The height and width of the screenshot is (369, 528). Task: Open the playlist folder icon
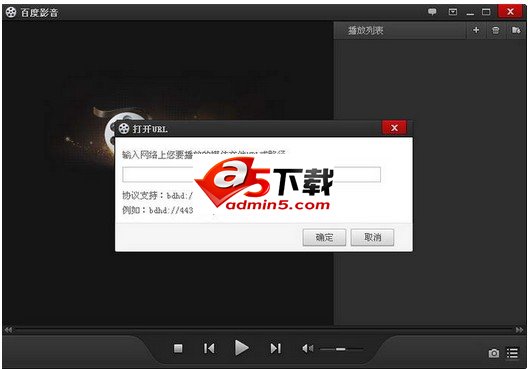(x=516, y=30)
